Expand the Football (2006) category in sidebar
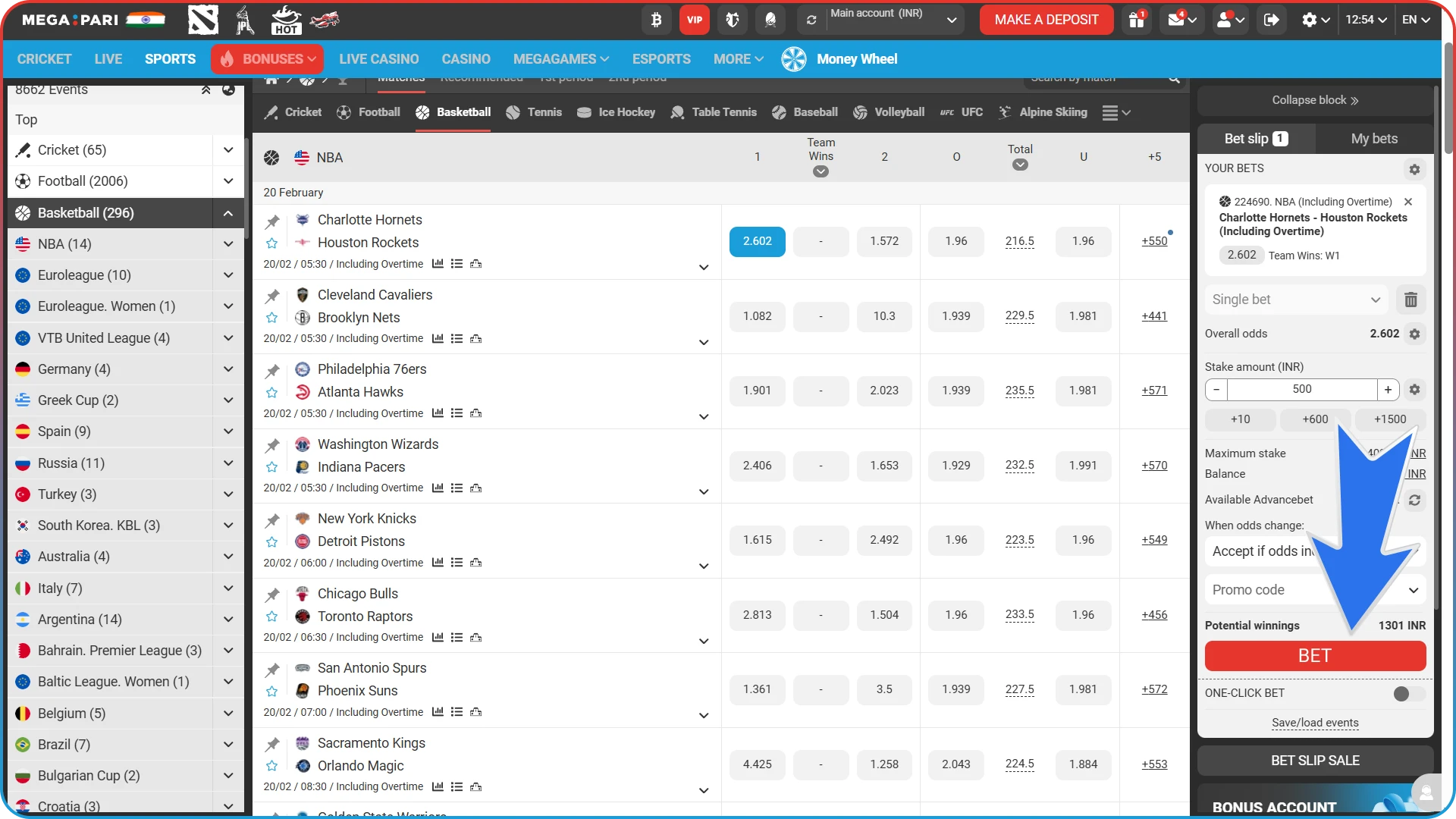 [227, 180]
